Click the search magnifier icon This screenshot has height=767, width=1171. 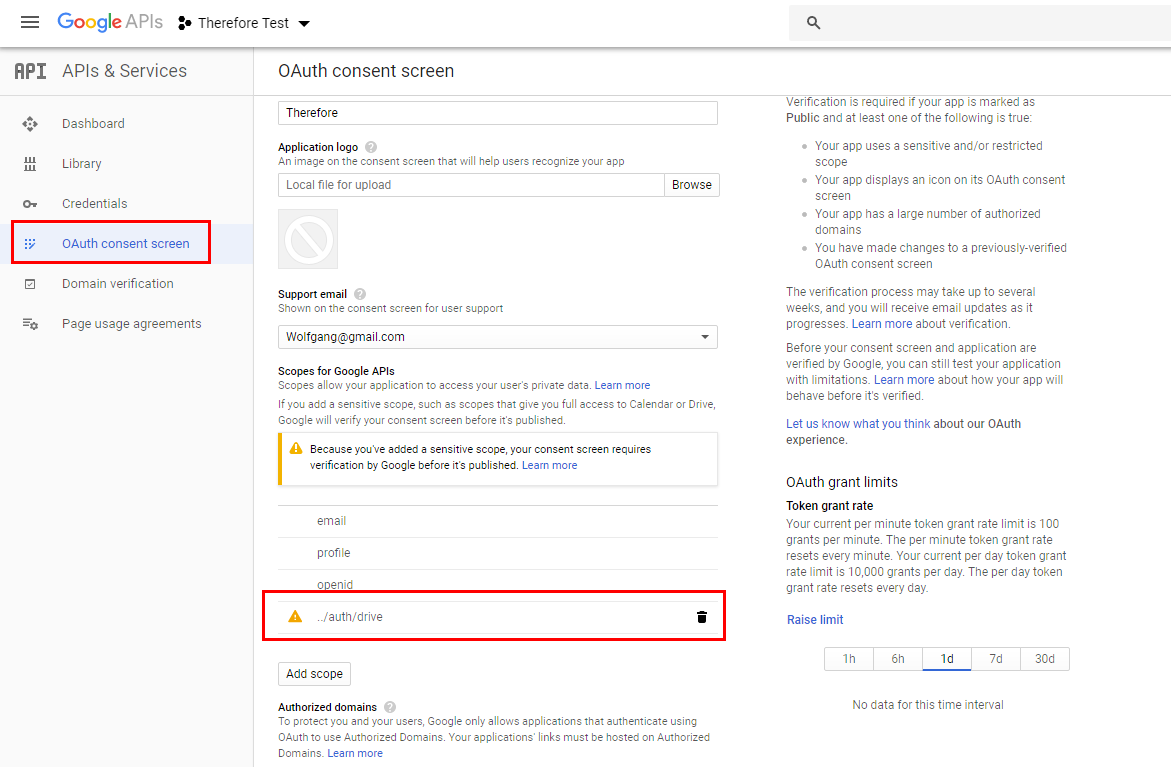[x=813, y=23]
